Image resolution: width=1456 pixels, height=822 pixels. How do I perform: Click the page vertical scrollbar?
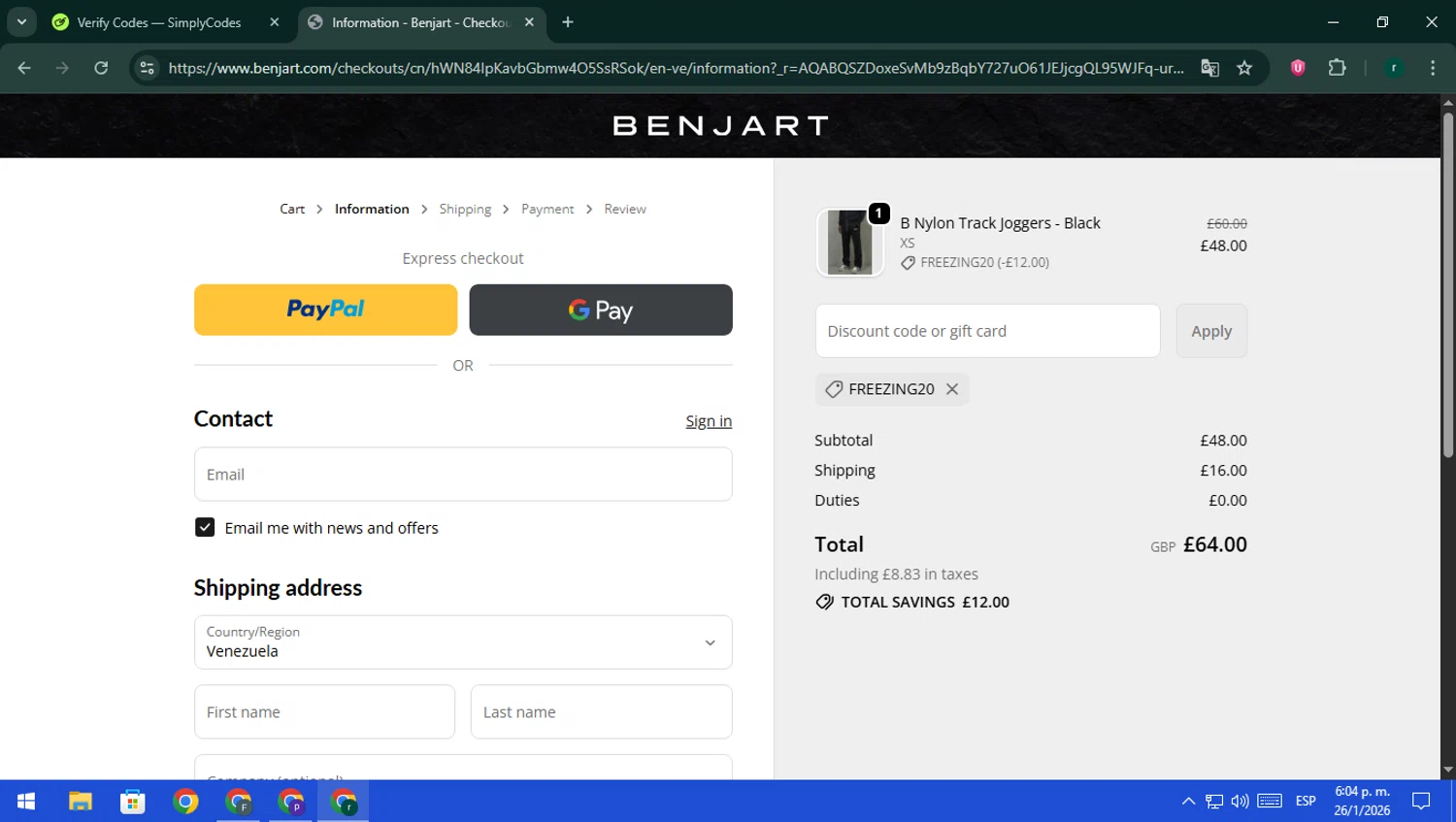tap(1447, 283)
